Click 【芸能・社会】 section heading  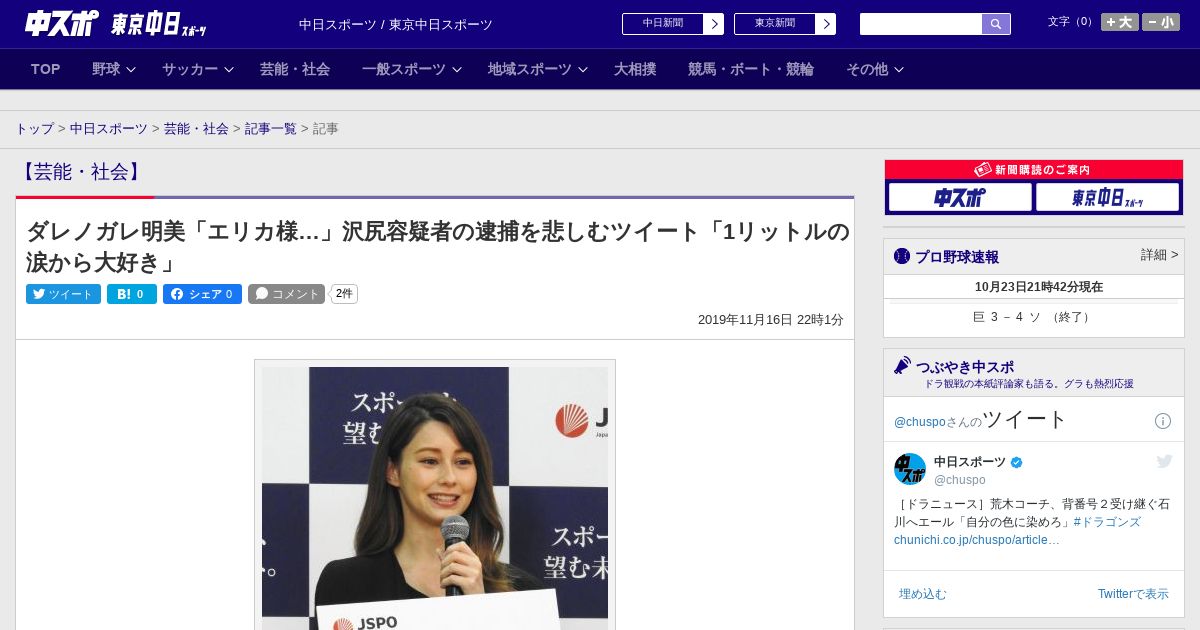pyautogui.click(x=81, y=172)
